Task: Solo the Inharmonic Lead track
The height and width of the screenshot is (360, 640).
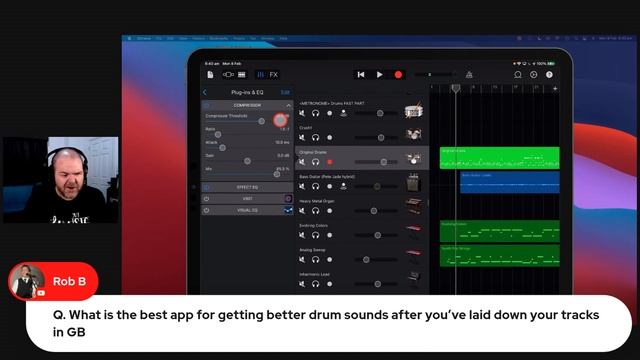Action: [x=316, y=284]
